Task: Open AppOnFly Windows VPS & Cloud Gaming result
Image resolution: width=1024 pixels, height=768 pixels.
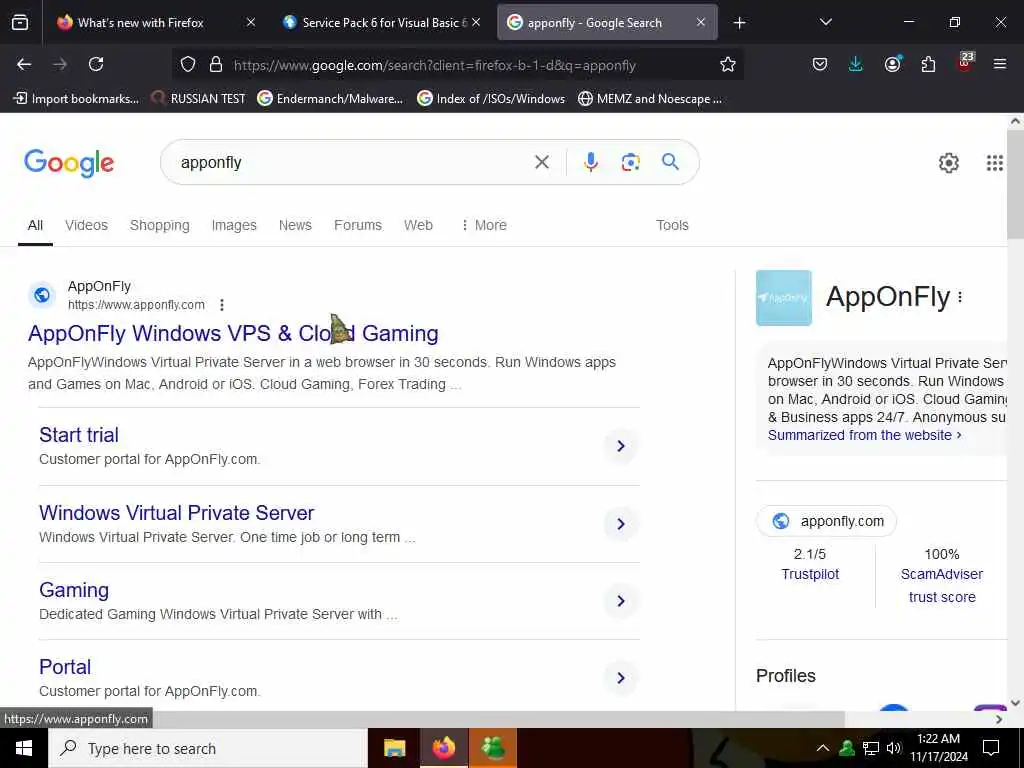Action: point(233,334)
